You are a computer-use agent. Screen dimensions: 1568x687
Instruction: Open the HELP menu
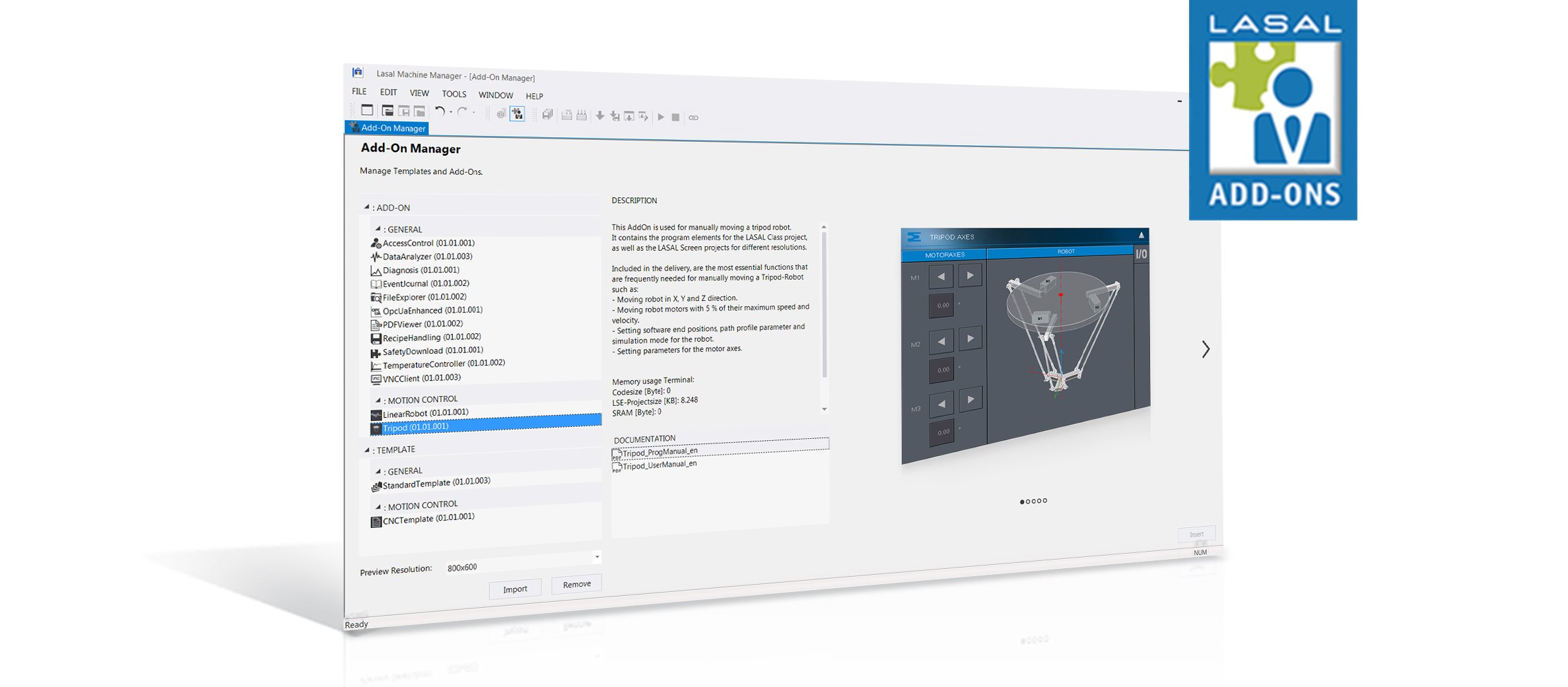534,96
